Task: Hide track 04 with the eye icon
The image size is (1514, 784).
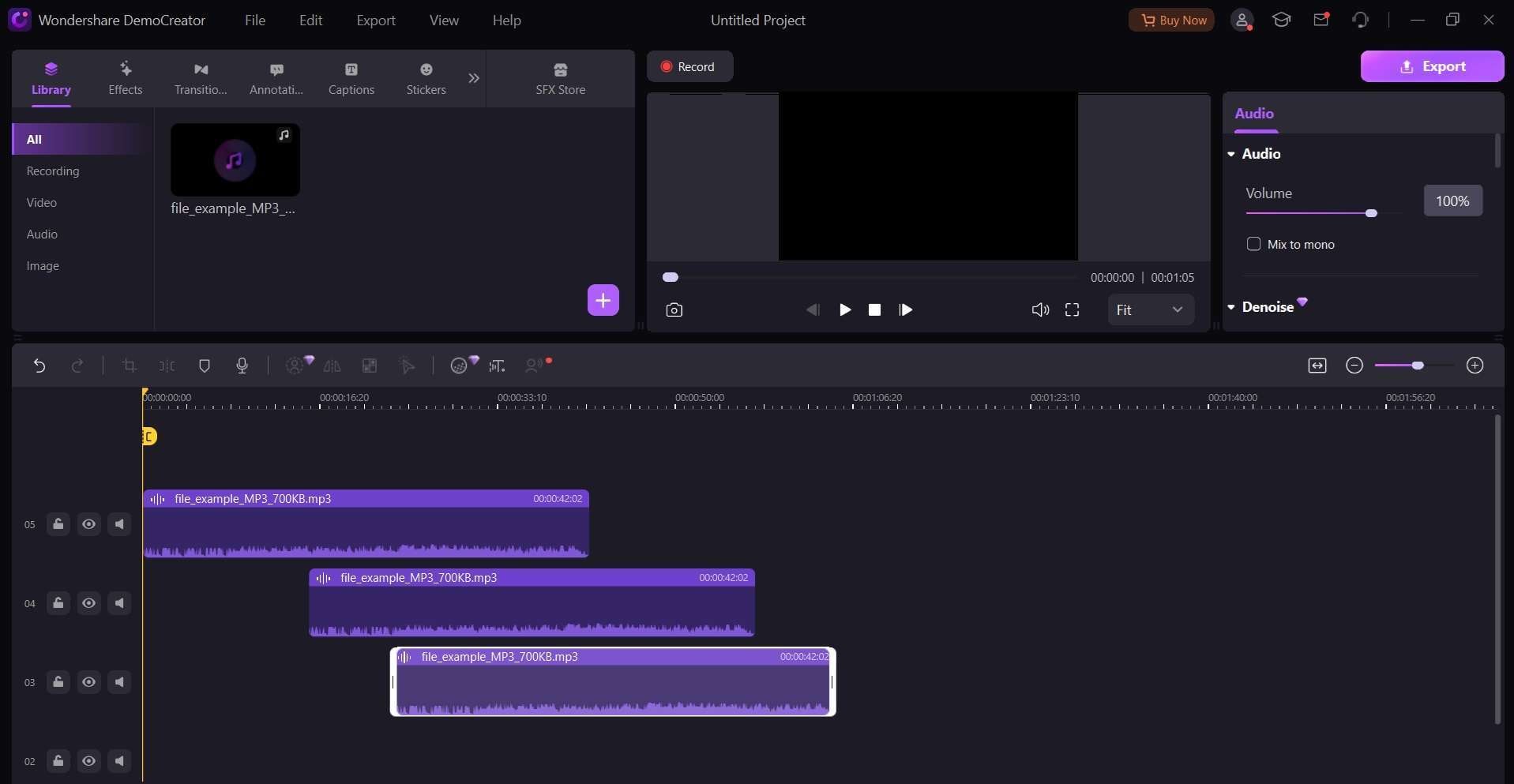Action: [x=89, y=603]
